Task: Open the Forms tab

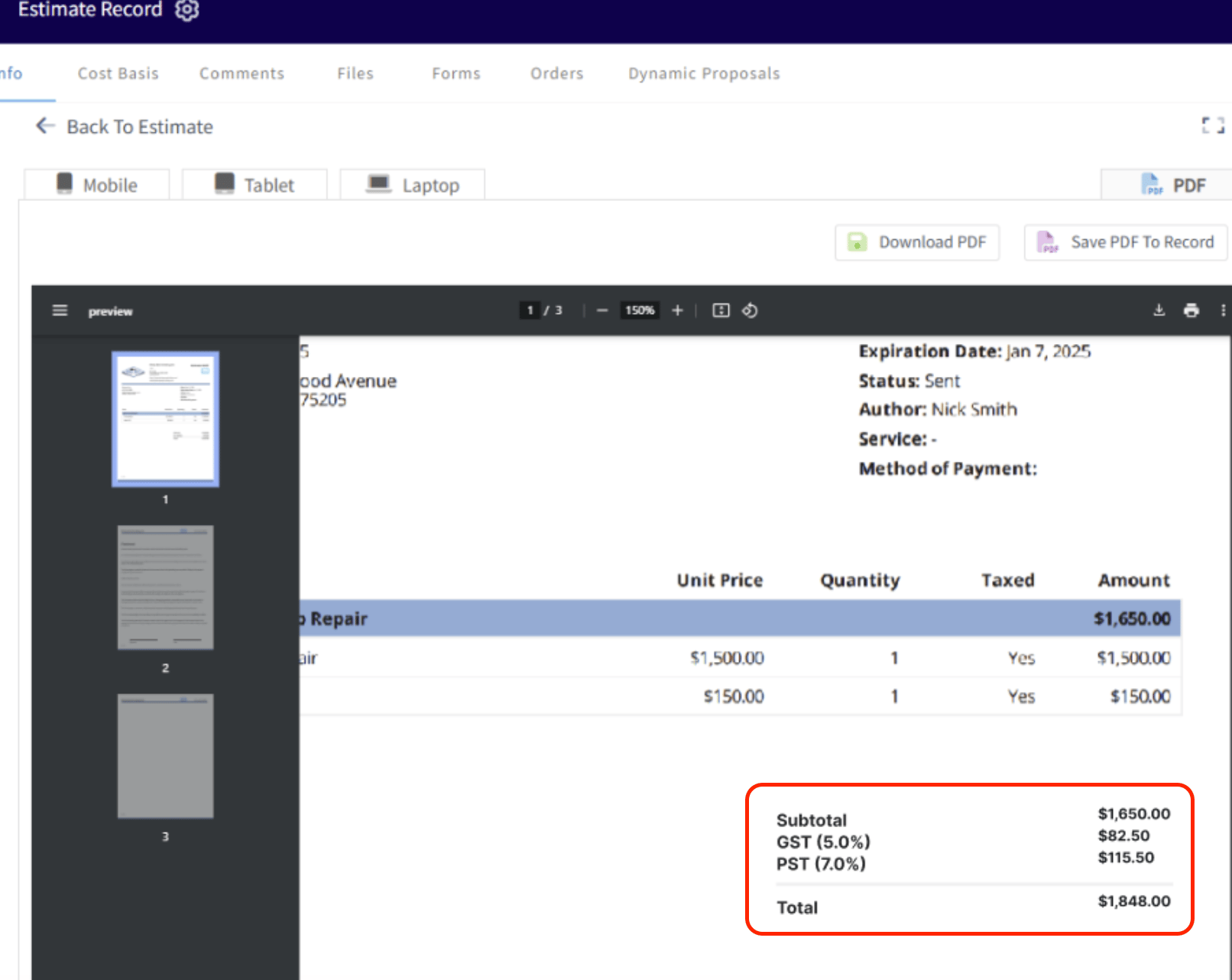Action: click(456, 73)
